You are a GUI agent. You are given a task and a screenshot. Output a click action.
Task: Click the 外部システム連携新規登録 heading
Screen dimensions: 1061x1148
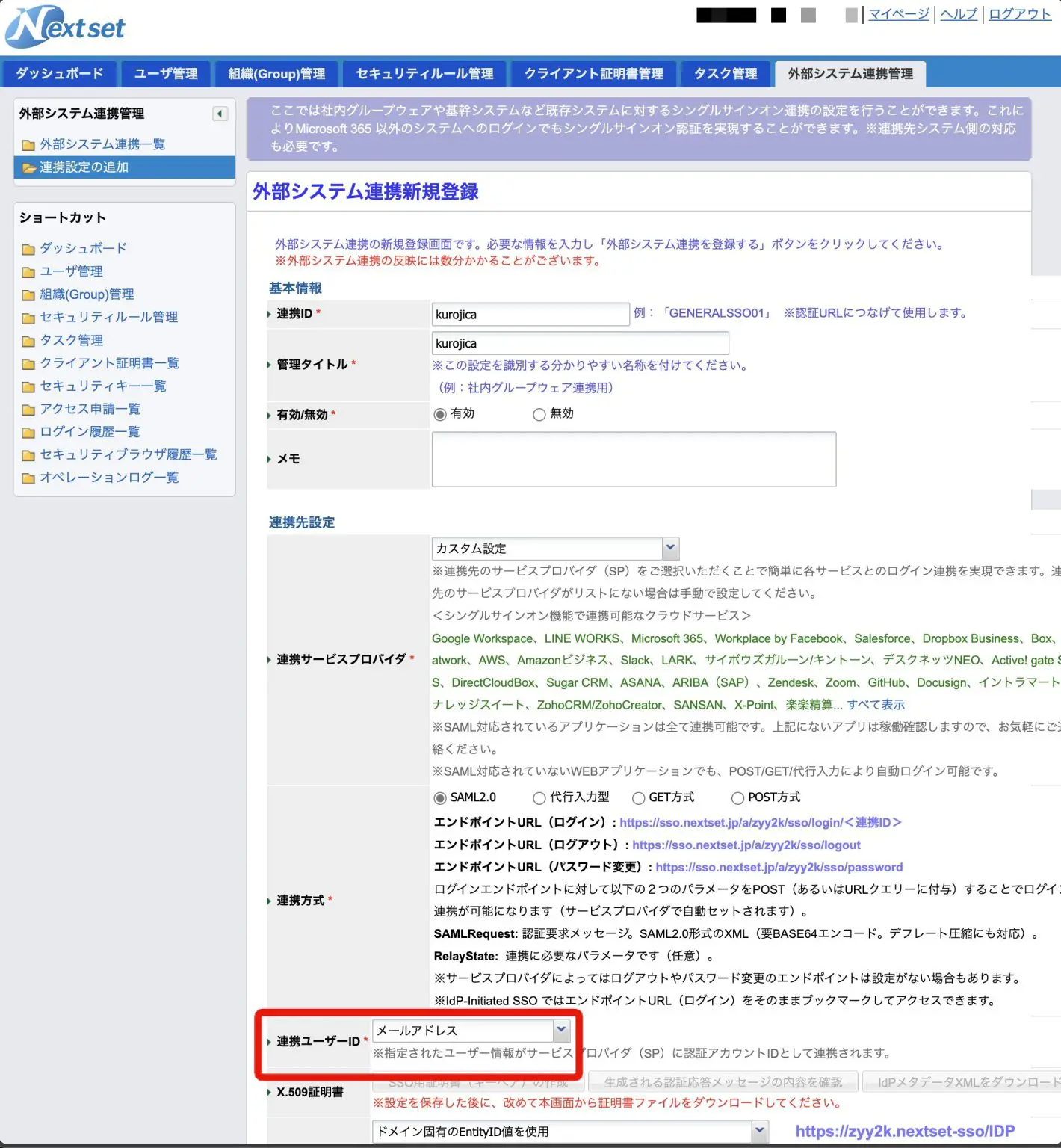point(366,192)
